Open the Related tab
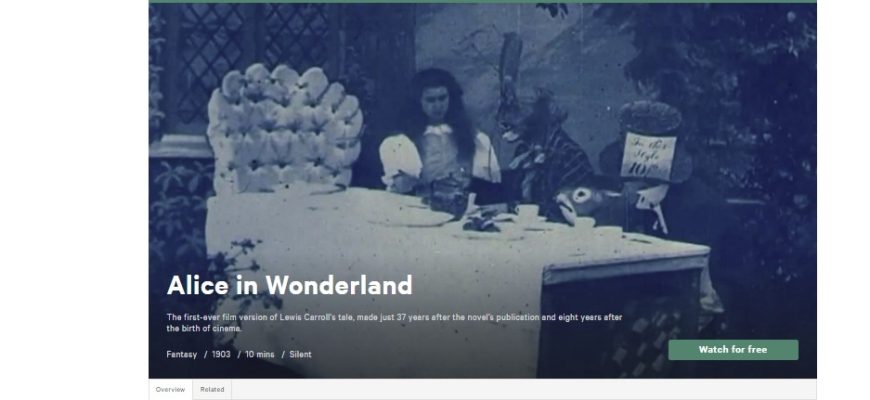Viewport: 870px width, 400px height. pos(212,389)
